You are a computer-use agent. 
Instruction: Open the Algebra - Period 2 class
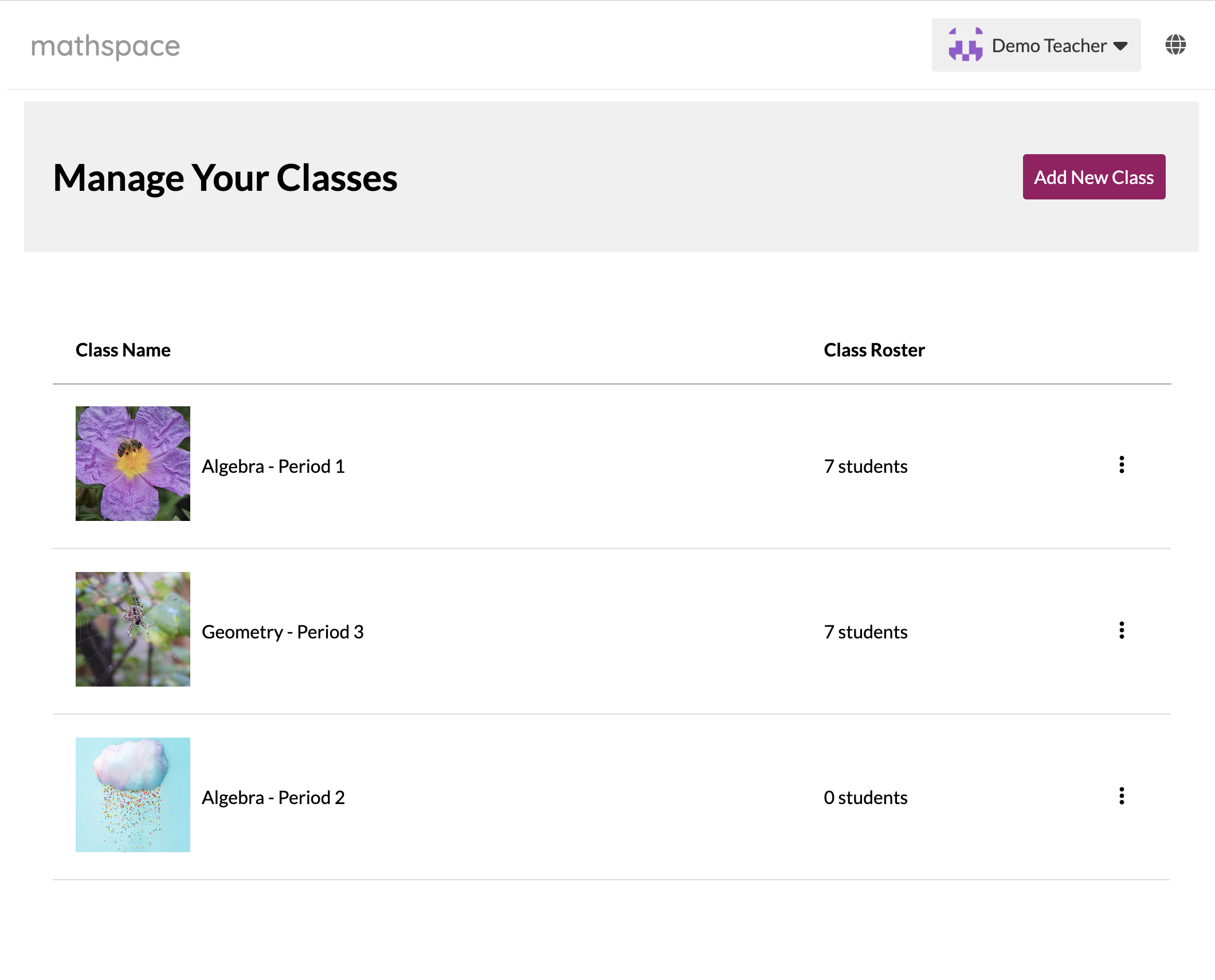[x=273, y=798]
